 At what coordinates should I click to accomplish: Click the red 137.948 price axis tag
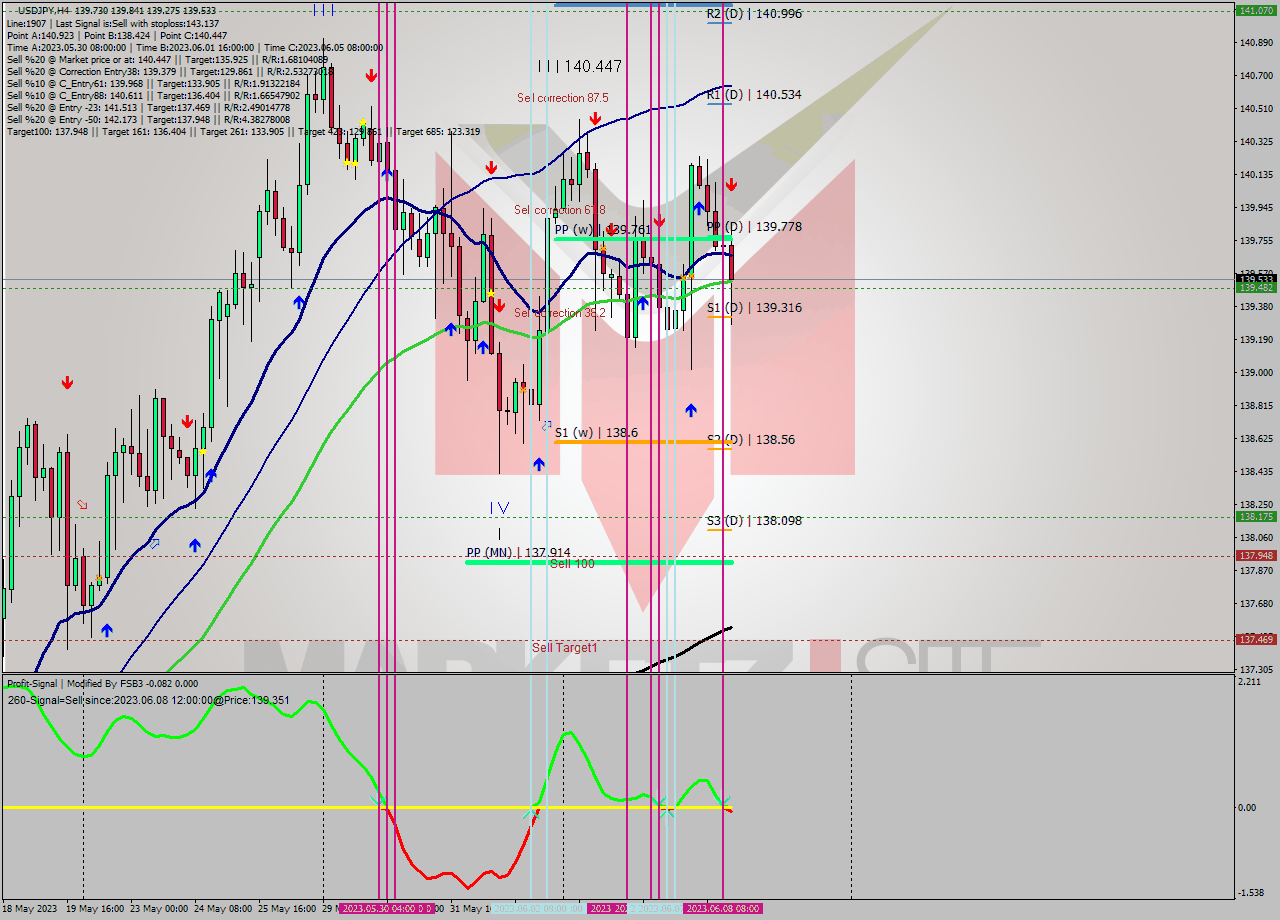point(1255,556)
